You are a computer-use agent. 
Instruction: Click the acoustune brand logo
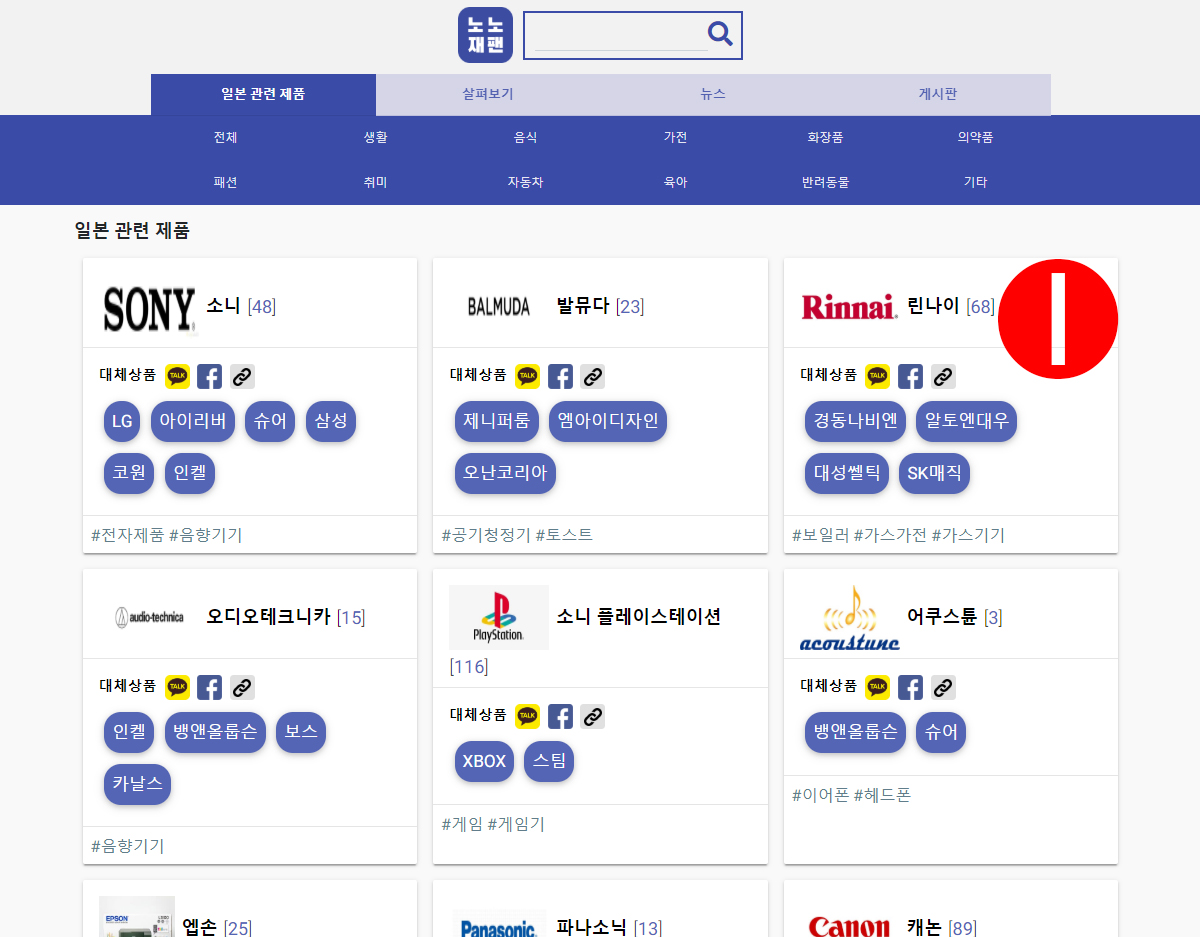point(849,617)
